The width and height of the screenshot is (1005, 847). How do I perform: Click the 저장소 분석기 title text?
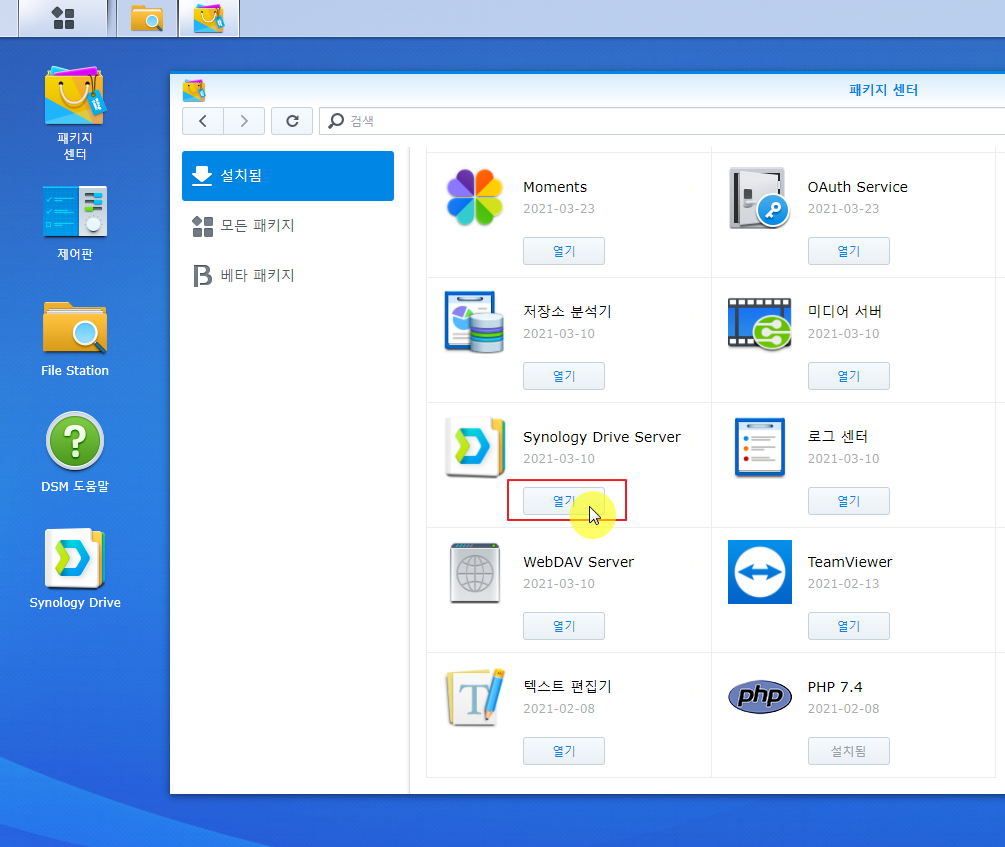(x=567, y=312)
